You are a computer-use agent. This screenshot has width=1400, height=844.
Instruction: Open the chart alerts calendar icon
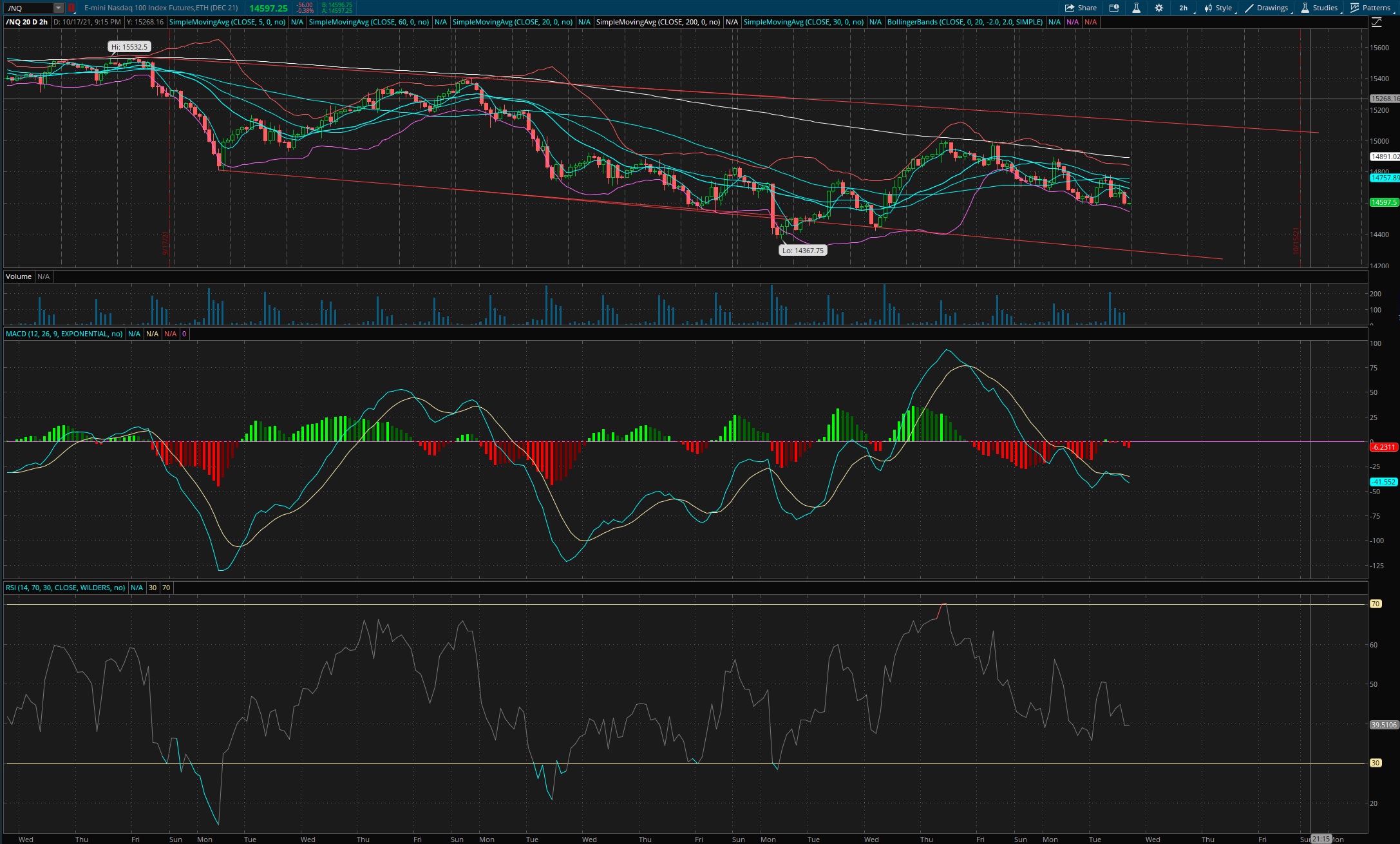tap(1114, 8)
